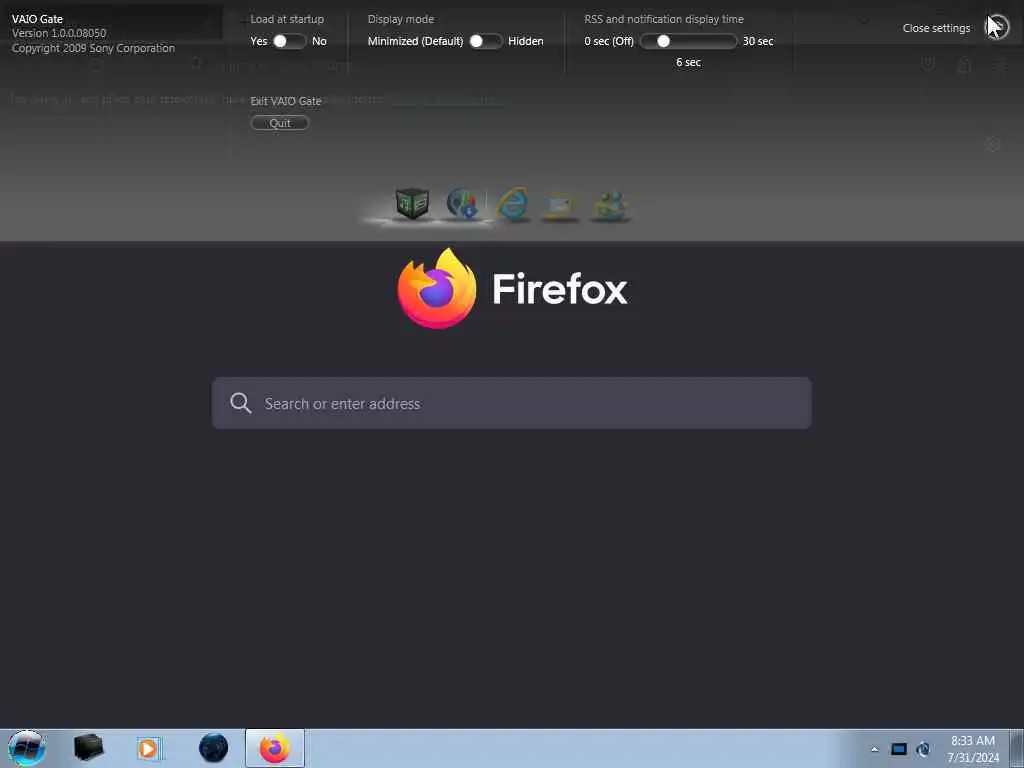Focus the Search or enter address field
The image size is (1024, 768).
(511, 403)
